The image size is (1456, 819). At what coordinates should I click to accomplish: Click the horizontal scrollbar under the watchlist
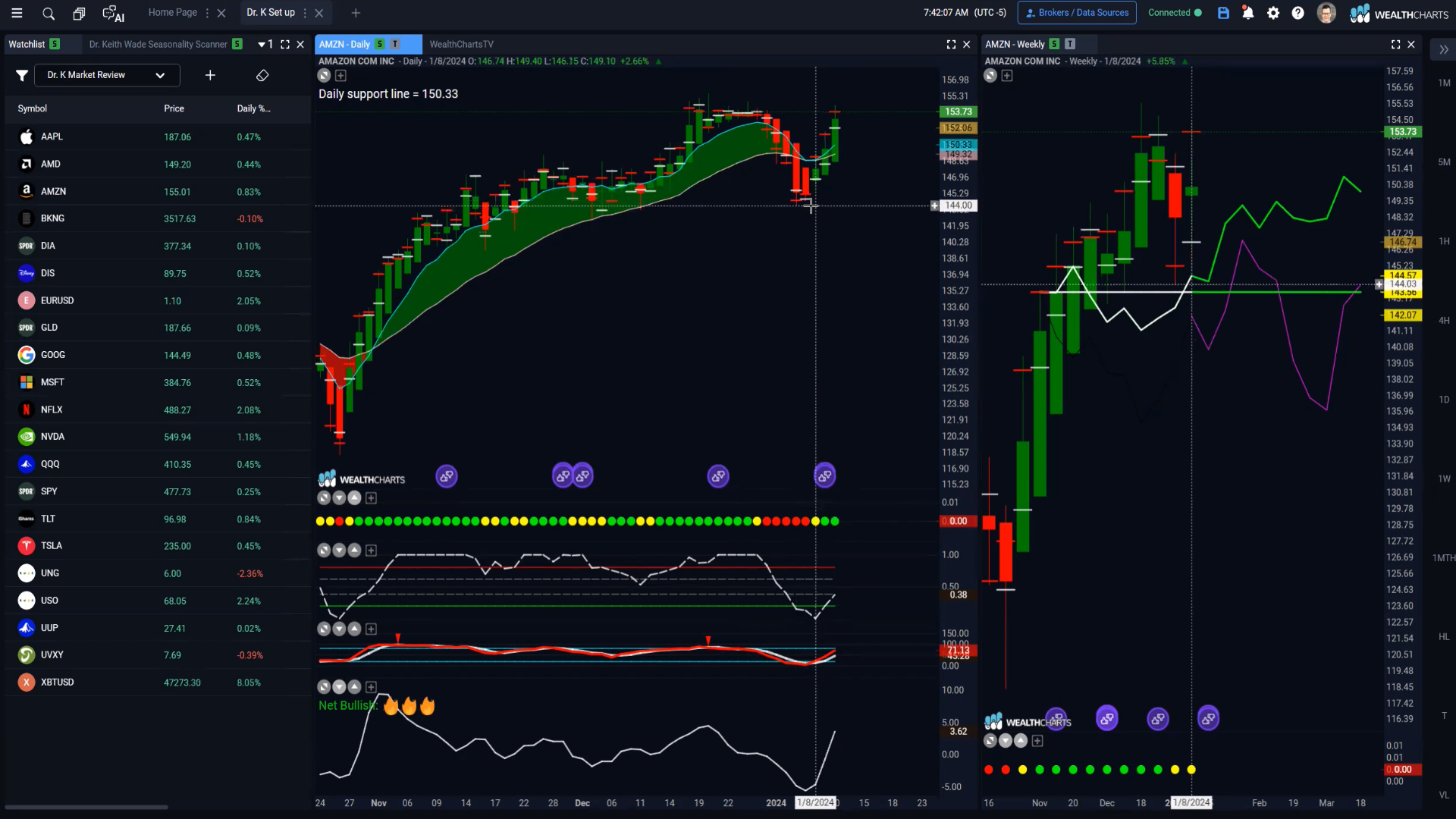click(86, 807)
